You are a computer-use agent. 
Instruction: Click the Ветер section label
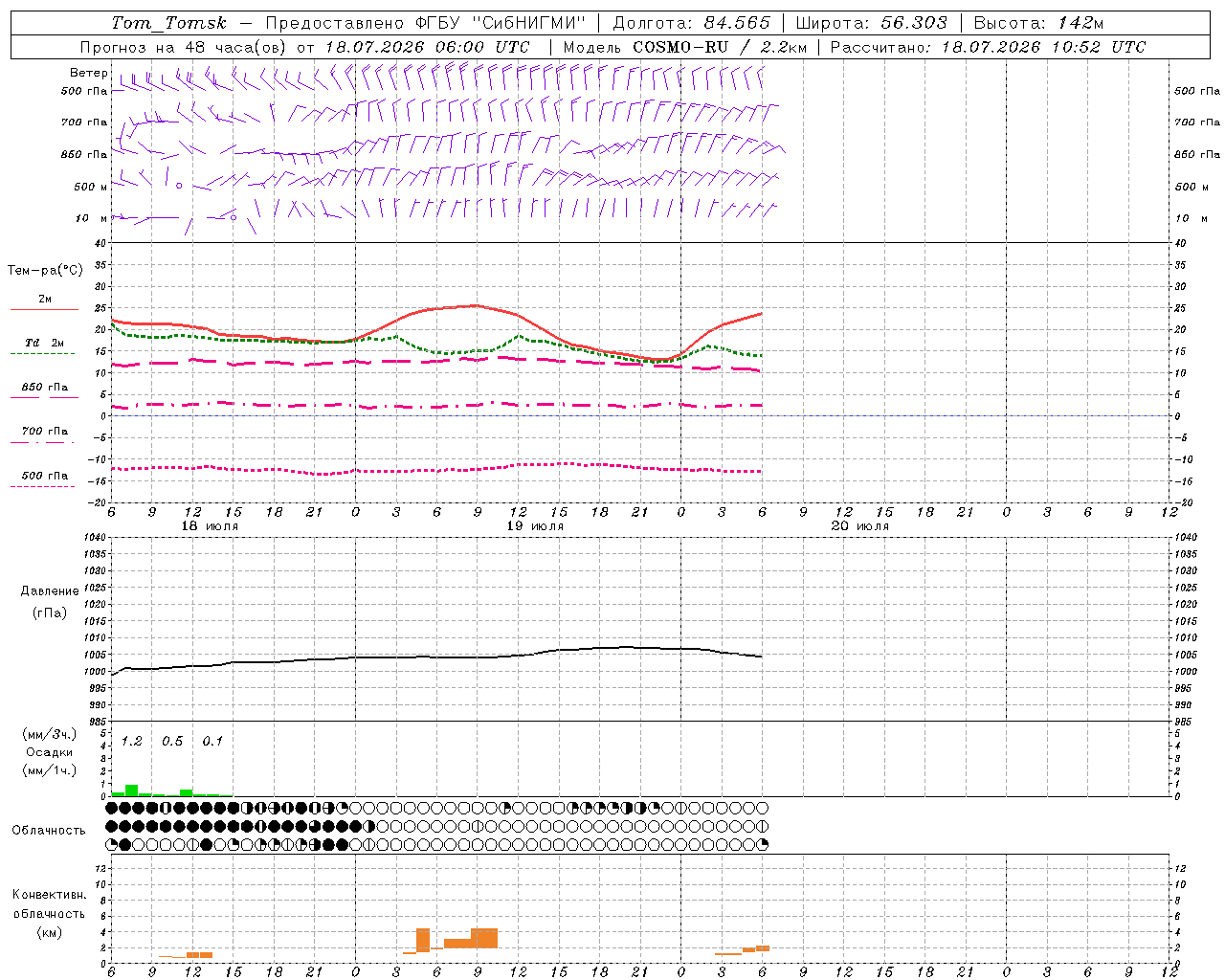click(88, 73)
